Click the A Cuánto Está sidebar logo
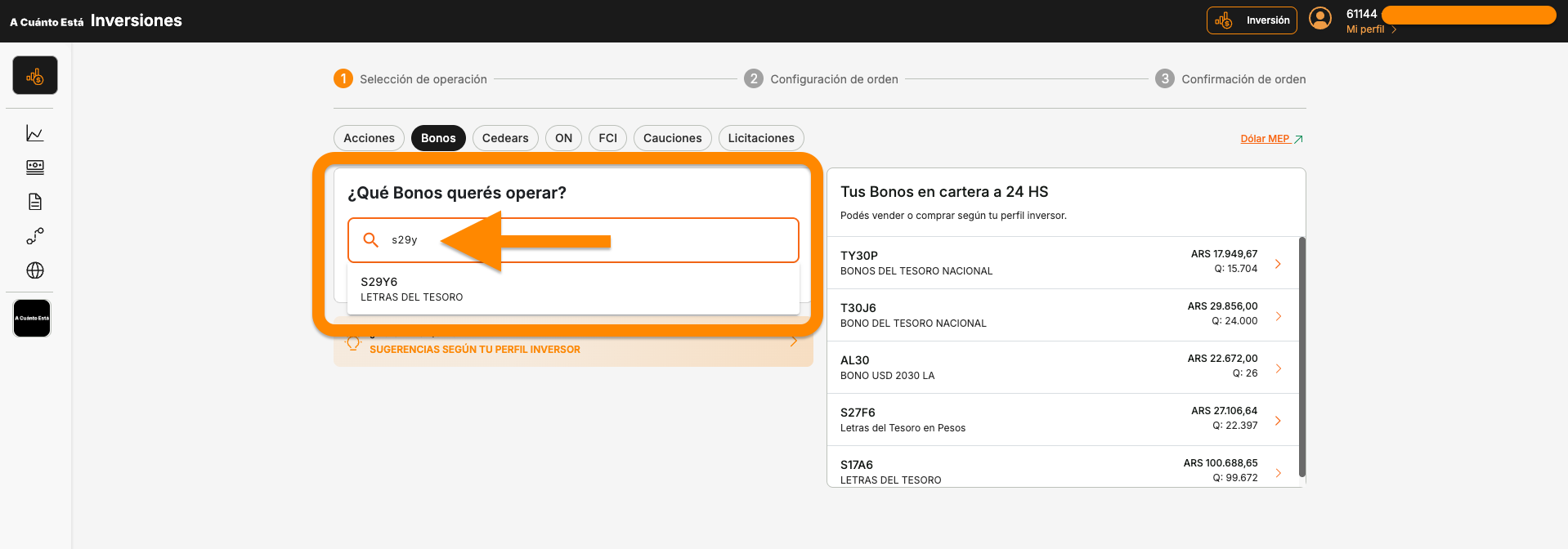 (32, 318)
